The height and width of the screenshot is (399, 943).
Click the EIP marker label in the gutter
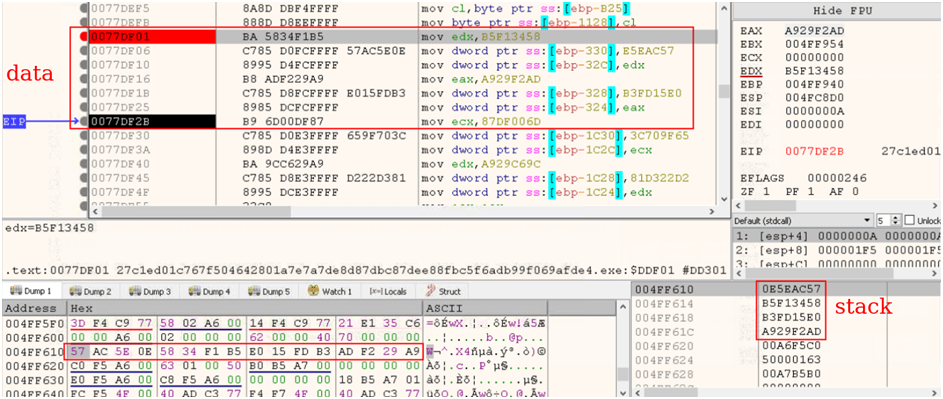pyautogui.click(x=14, y=122)
